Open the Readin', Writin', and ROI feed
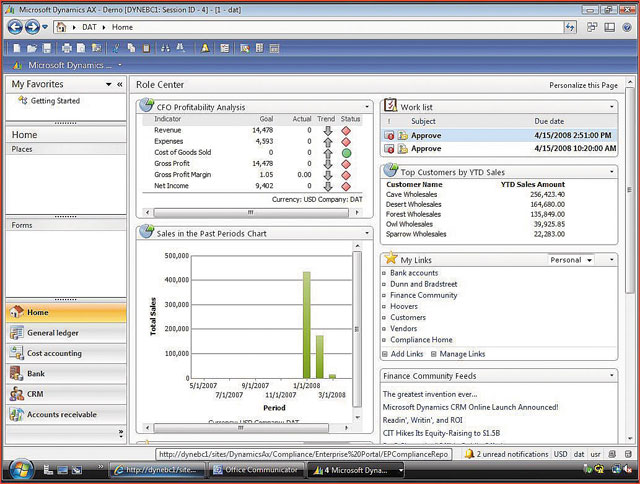Image resolution: width=640 pixels, height=484 pixels. [x=422, y=420]
